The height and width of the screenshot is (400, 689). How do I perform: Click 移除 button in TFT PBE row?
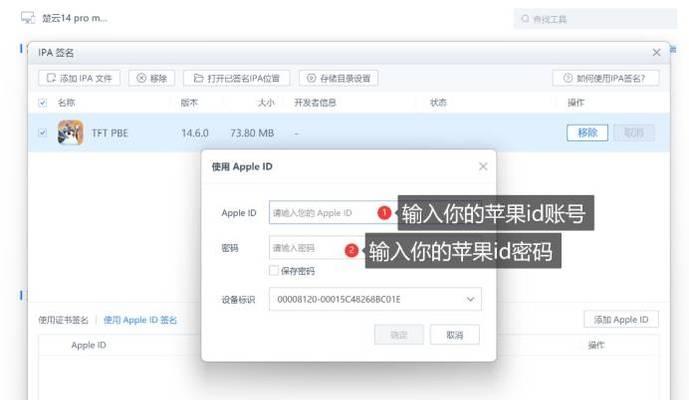pos(587,133)
